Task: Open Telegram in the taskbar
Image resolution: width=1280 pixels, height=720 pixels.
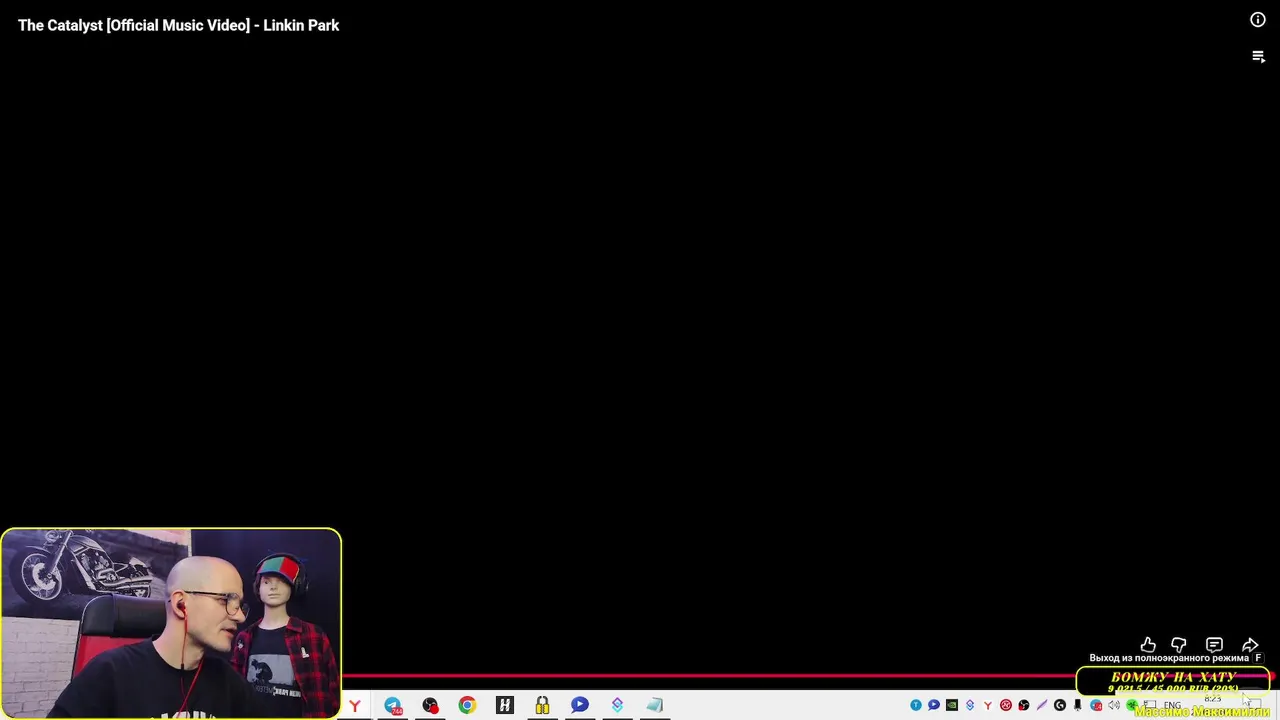Action: pos(393,706)
